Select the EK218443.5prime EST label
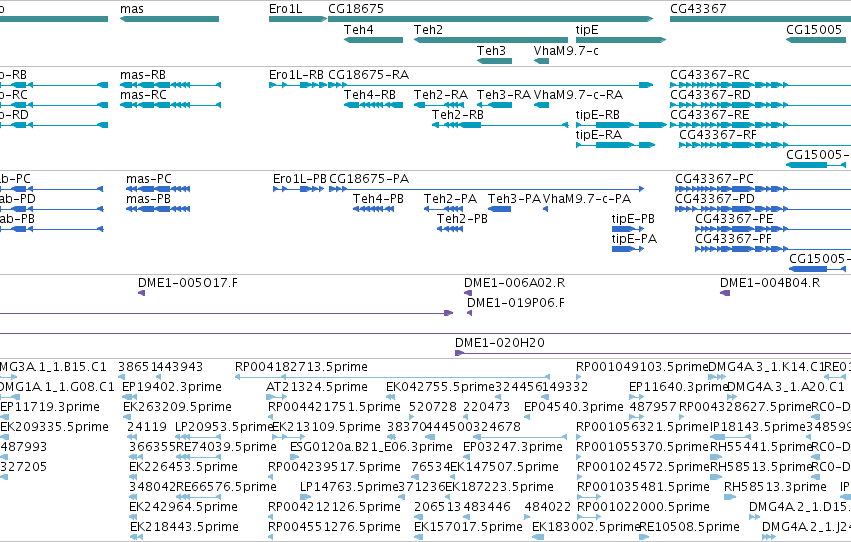The image size is (851, 542). click(184, 527)
